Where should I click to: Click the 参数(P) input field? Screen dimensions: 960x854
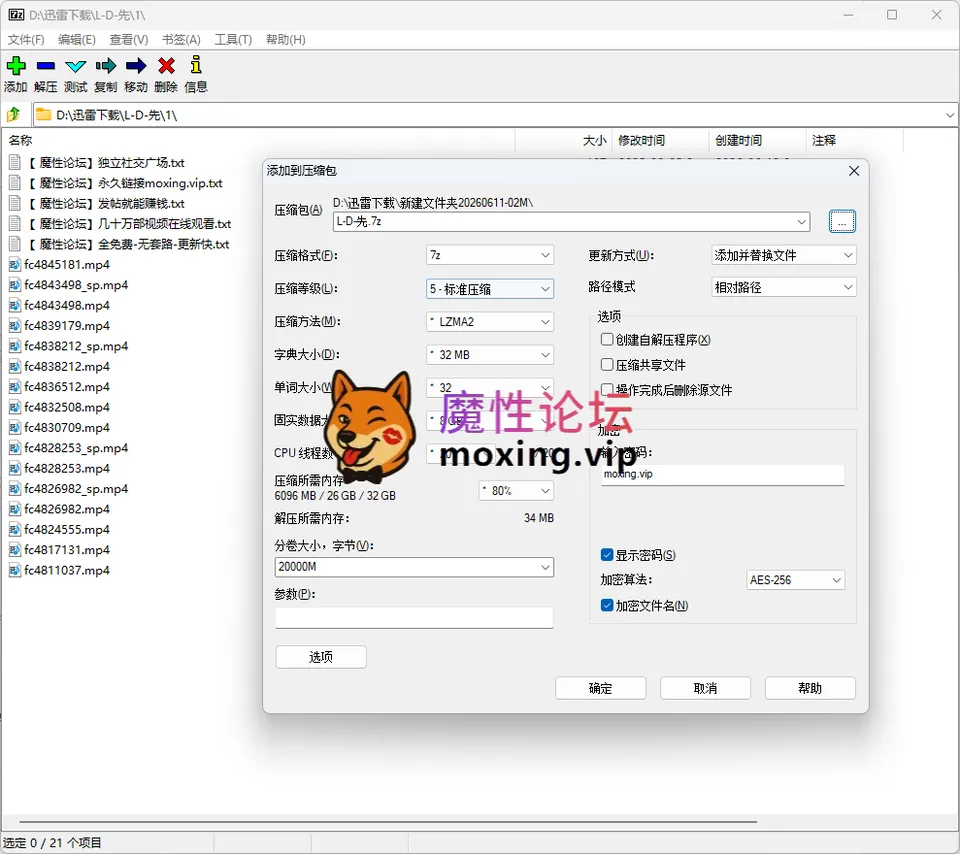[414, 618]
